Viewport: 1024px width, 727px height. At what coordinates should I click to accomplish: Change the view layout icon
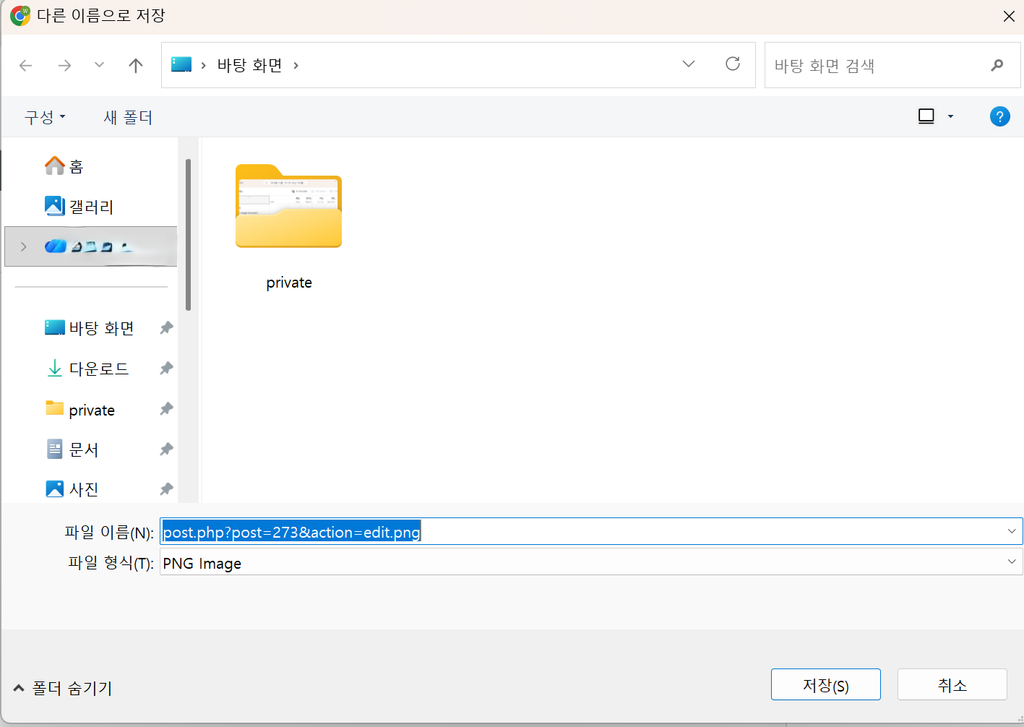click(x=926, y=116)
